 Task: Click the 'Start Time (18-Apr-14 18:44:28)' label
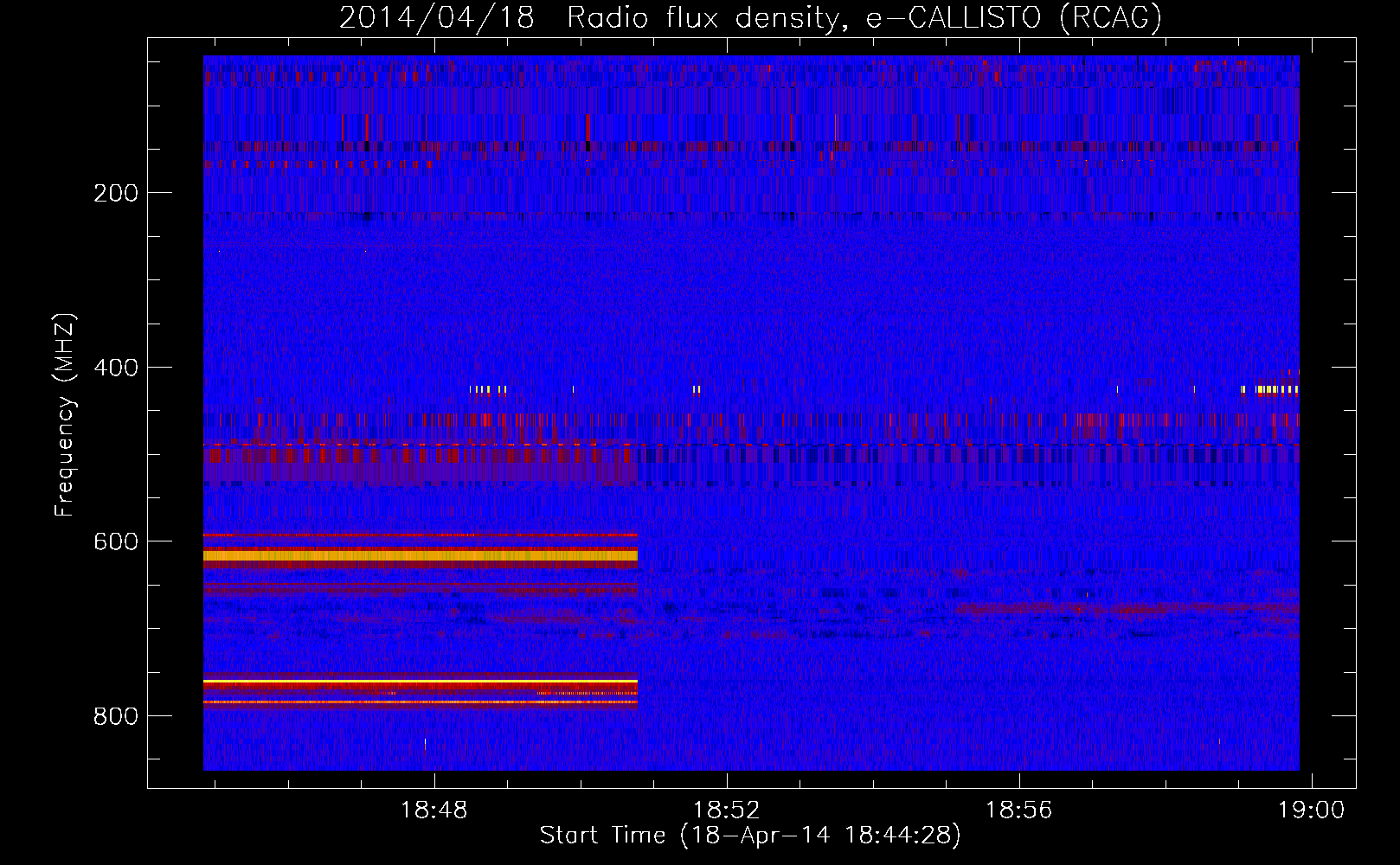750,836
